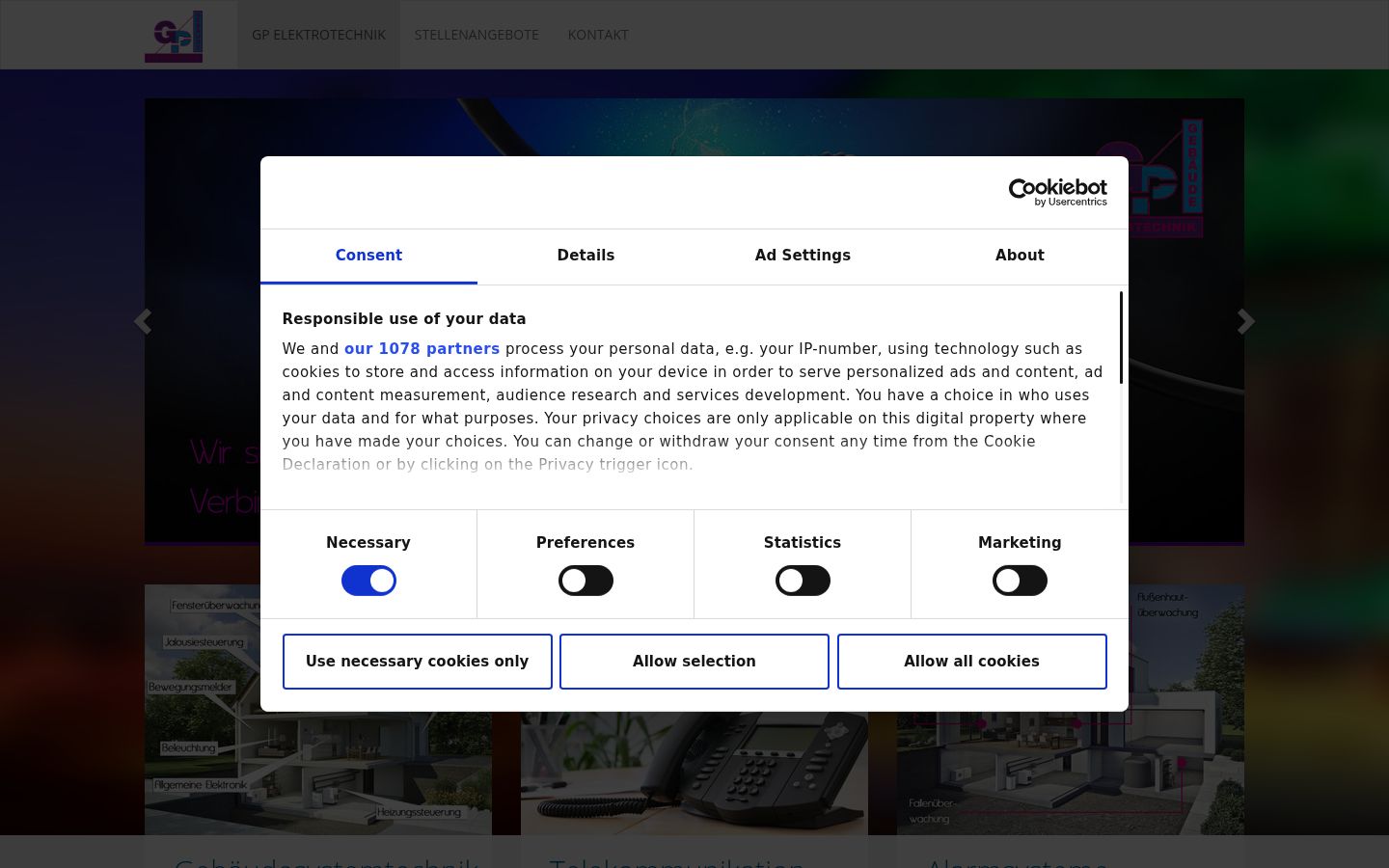1389x868 pixels.
Task: Advance carousel with the next arrow
Action: pos(1246,321)
